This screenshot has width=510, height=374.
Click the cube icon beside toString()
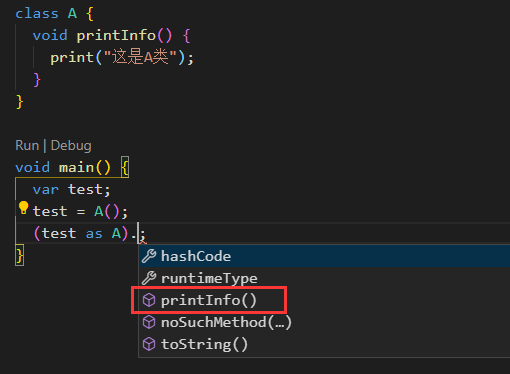[x=149, y=344]
